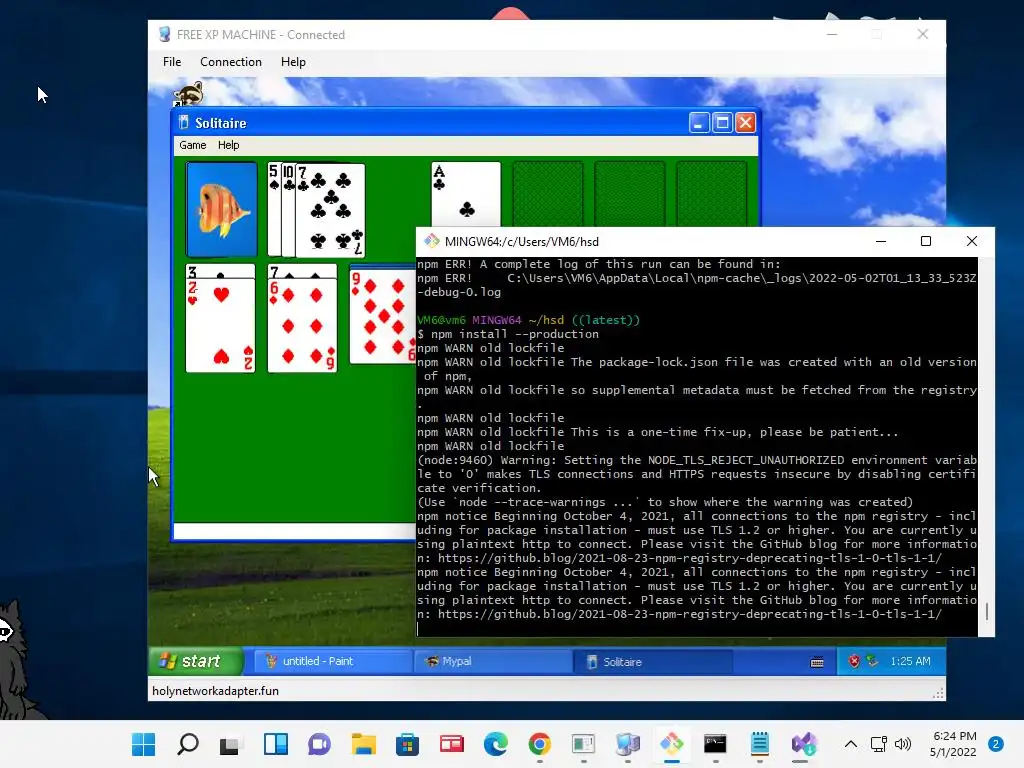Open the Widgets panel on the taskbar
The height and width of the screenshot is (768, 1024).
(x=276, y=744)
